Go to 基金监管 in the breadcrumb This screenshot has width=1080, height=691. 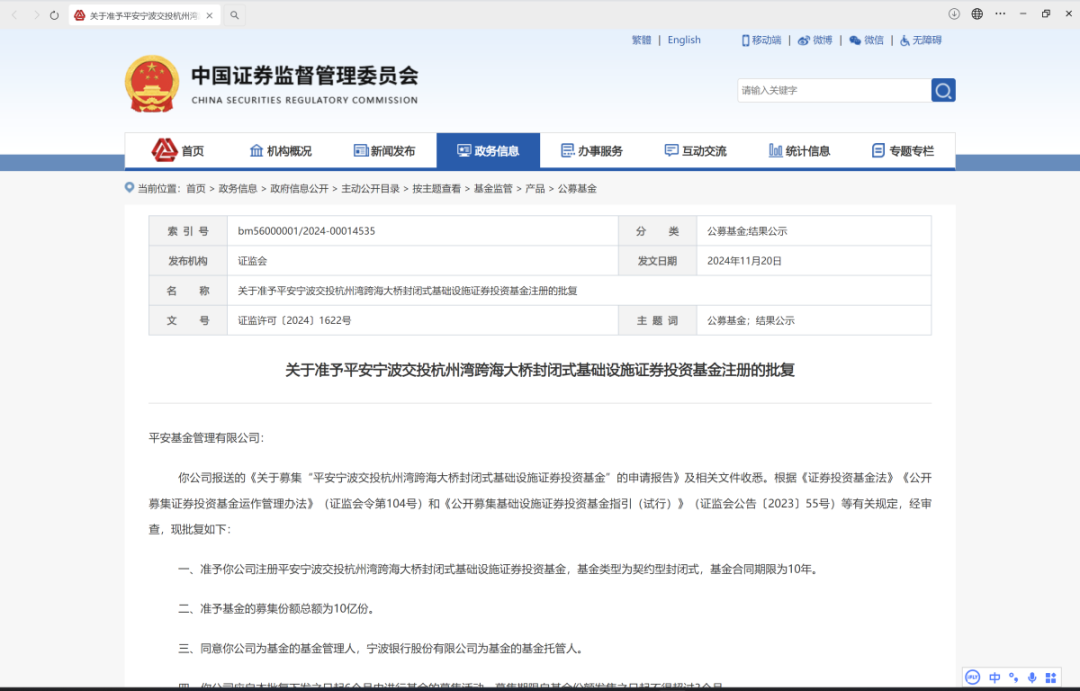[x=492, y=189]
